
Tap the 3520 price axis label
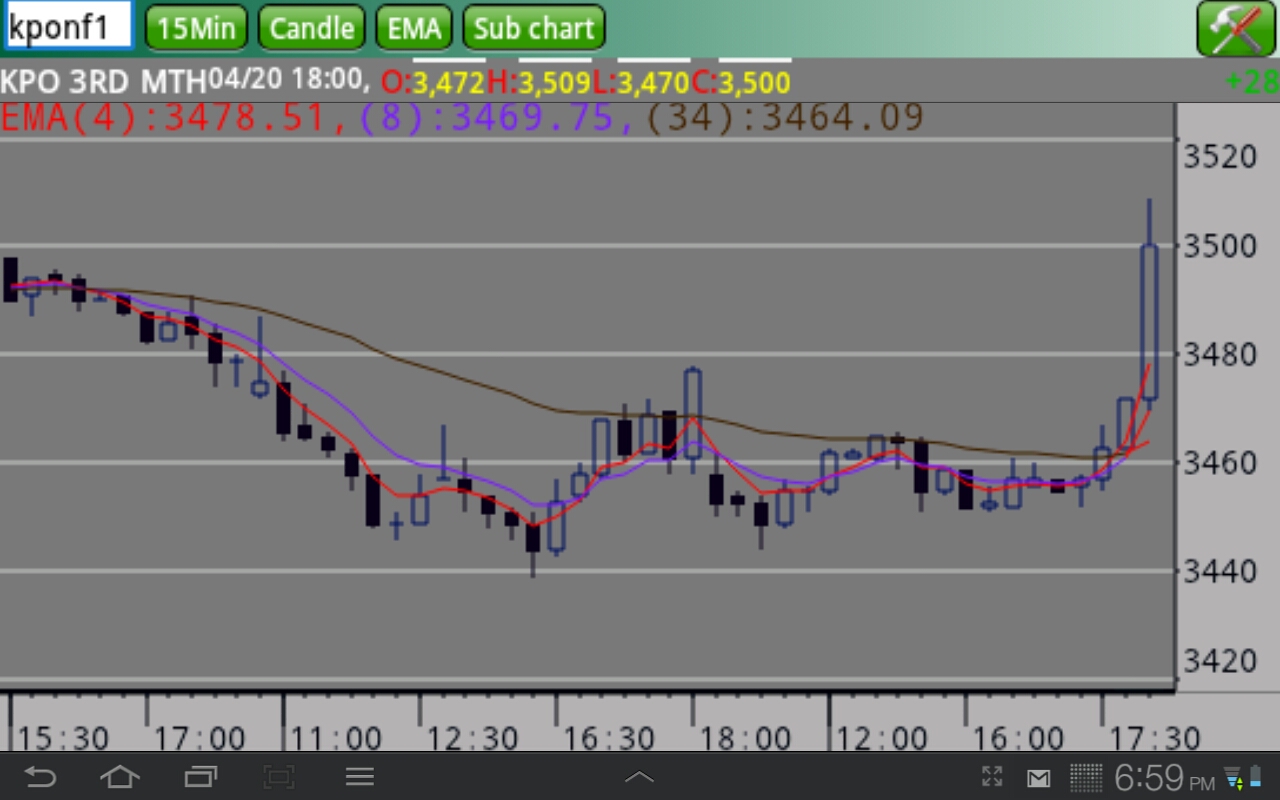[x=1219, y=156]
